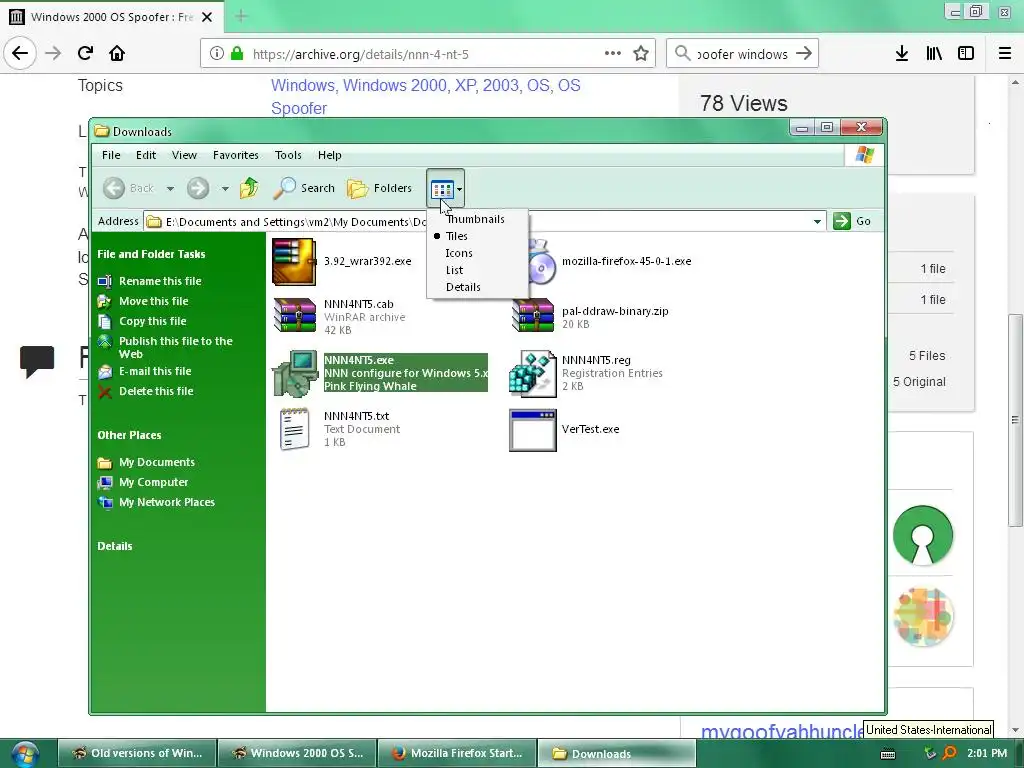Click the green padlock icon in URL bar
Screen dimensions: 1024x768
point(237,54)
